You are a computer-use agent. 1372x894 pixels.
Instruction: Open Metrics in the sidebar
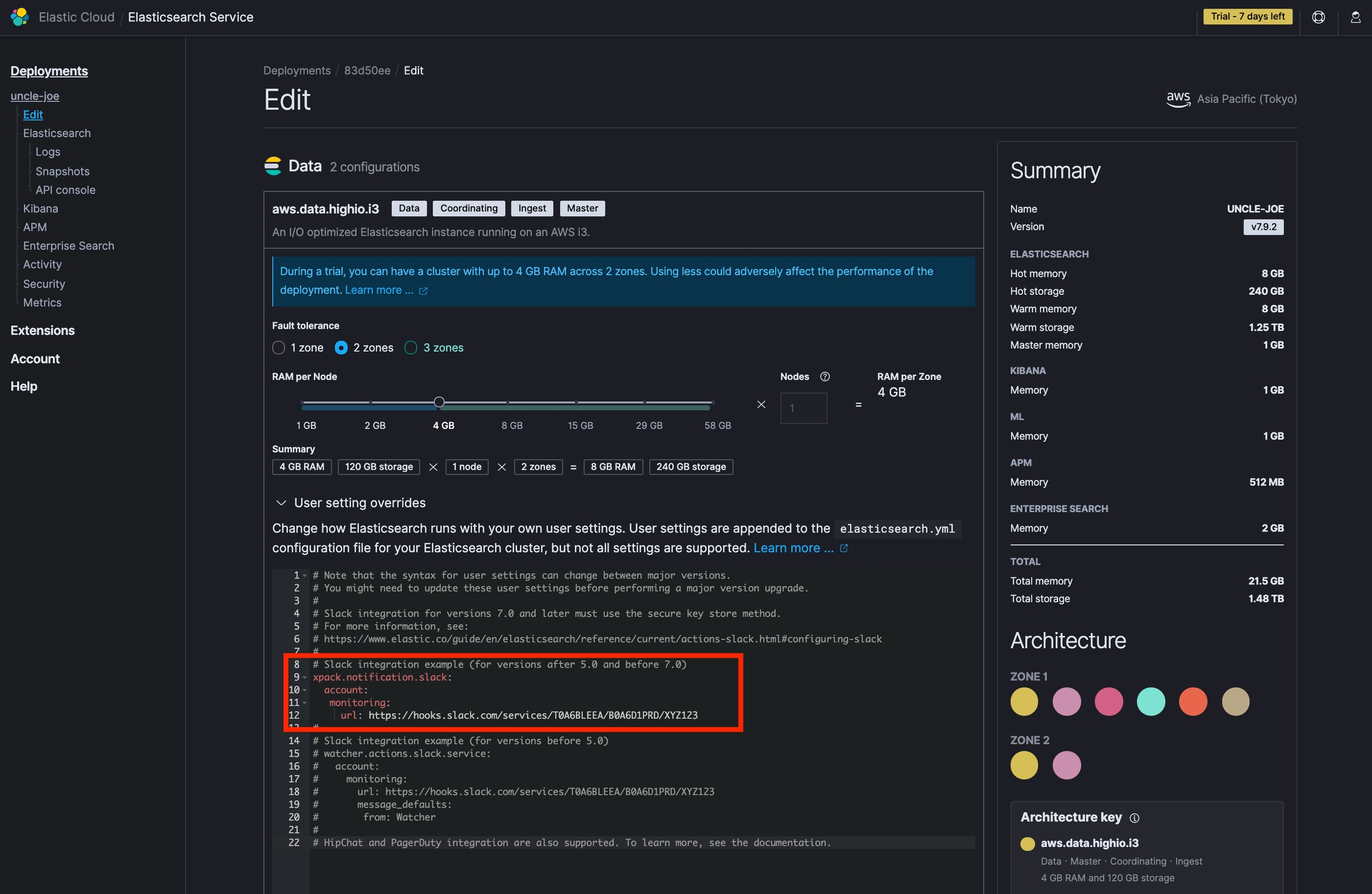click(42, 302)
